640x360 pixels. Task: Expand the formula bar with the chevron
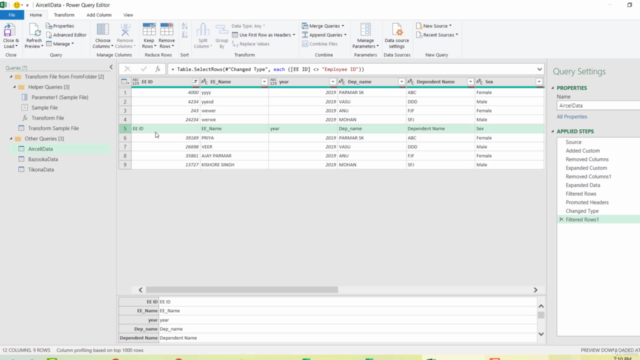(x=539, y=69)
